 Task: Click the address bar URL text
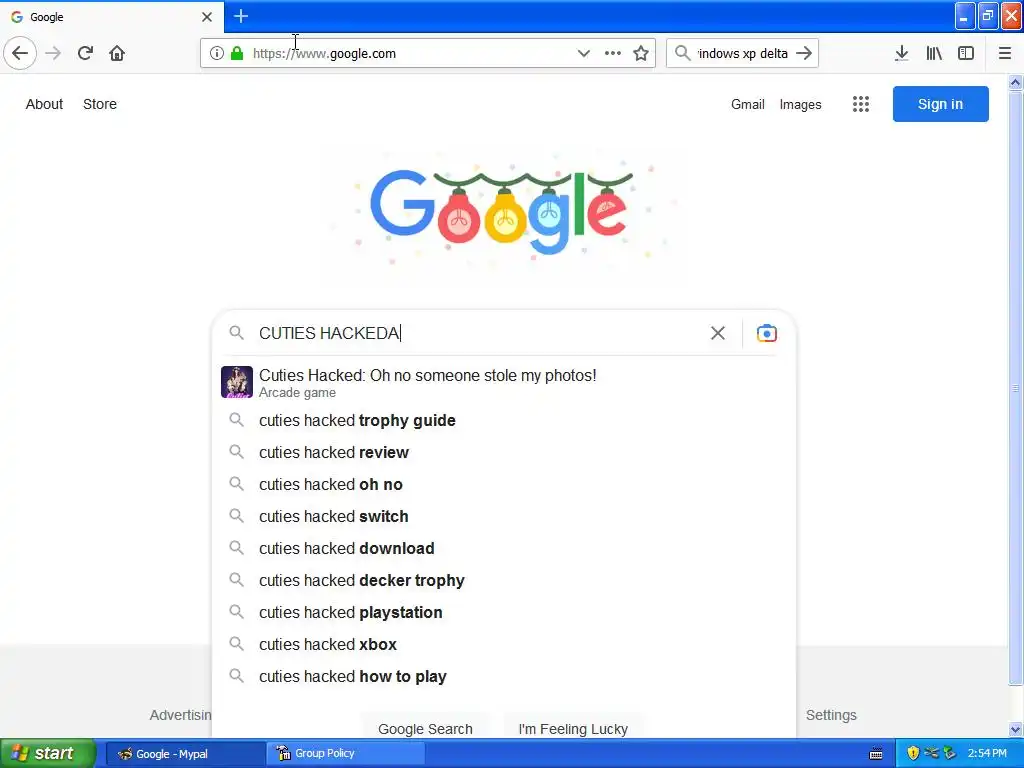pos(324,54)
